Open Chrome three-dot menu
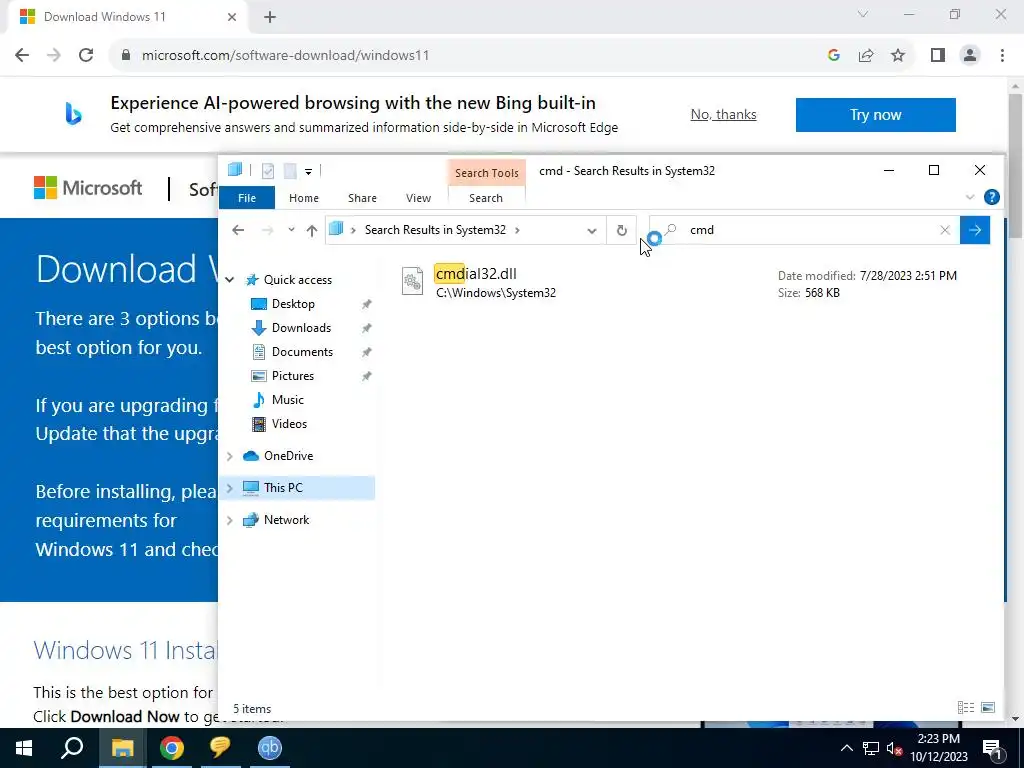This screenshot has height=768, width=1024. click(x=1002, y=56)
